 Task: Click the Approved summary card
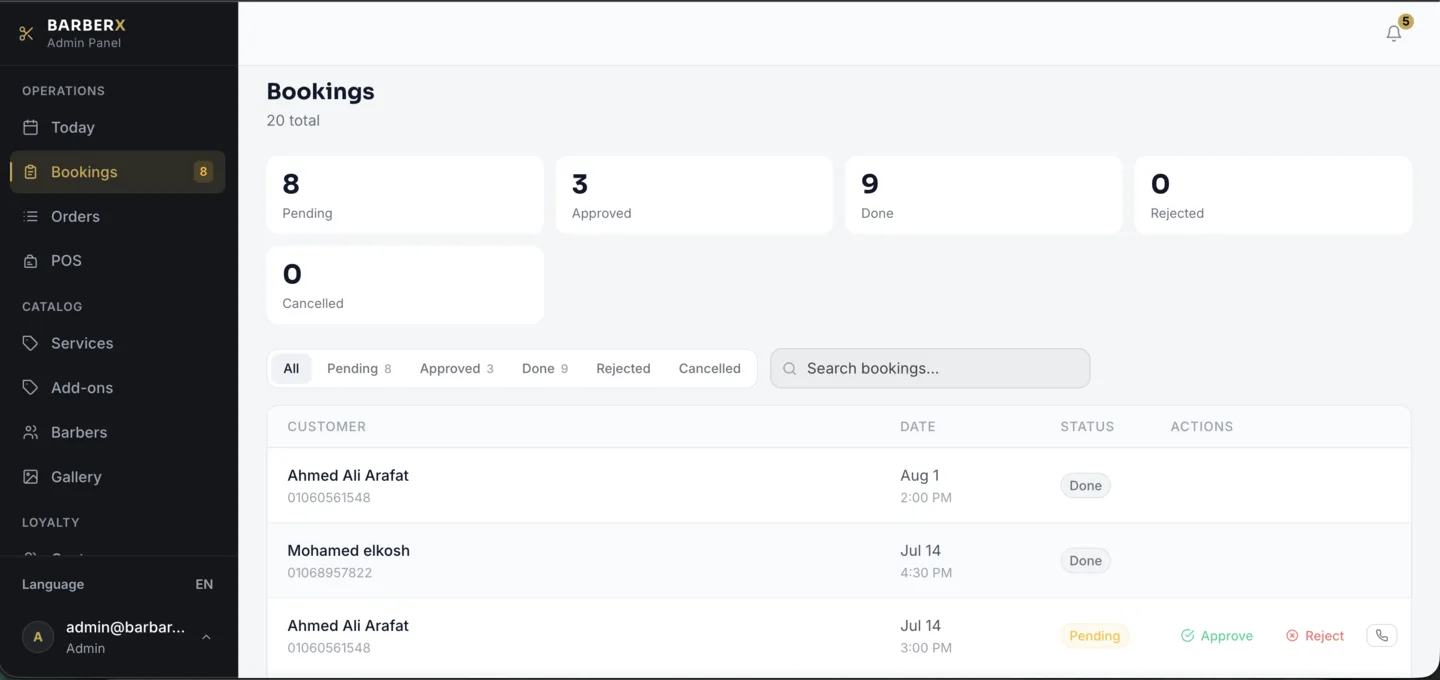(694, 195)
